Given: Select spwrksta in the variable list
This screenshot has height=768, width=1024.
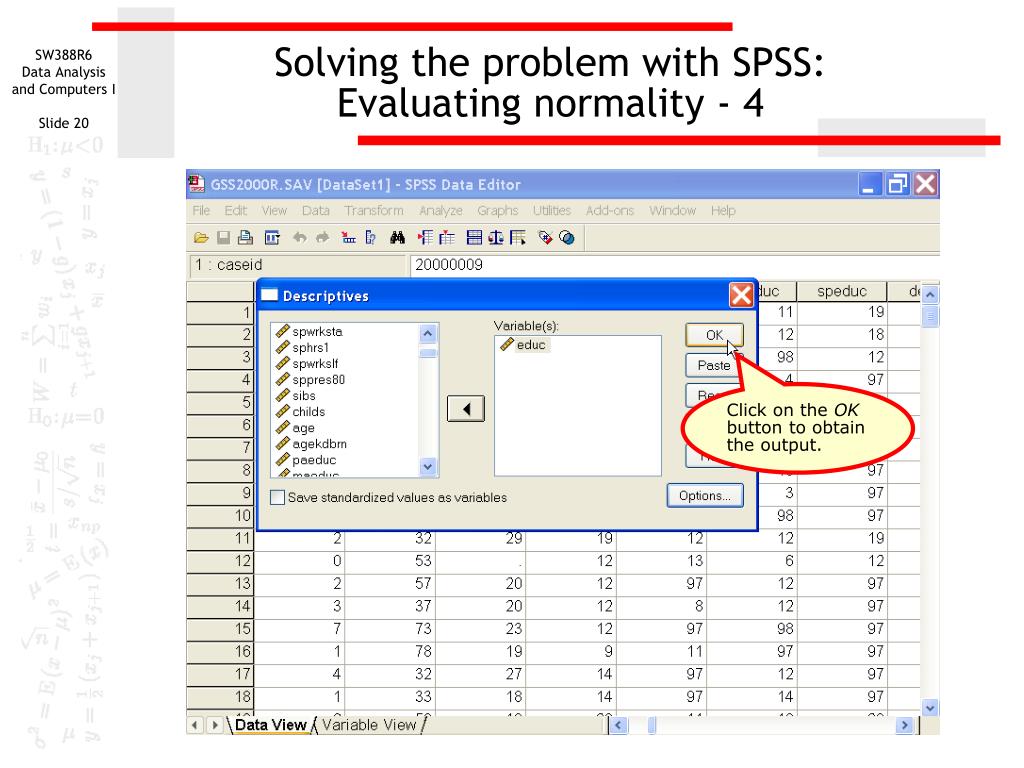Looking at the screenshot, I should tap(310, 332).
